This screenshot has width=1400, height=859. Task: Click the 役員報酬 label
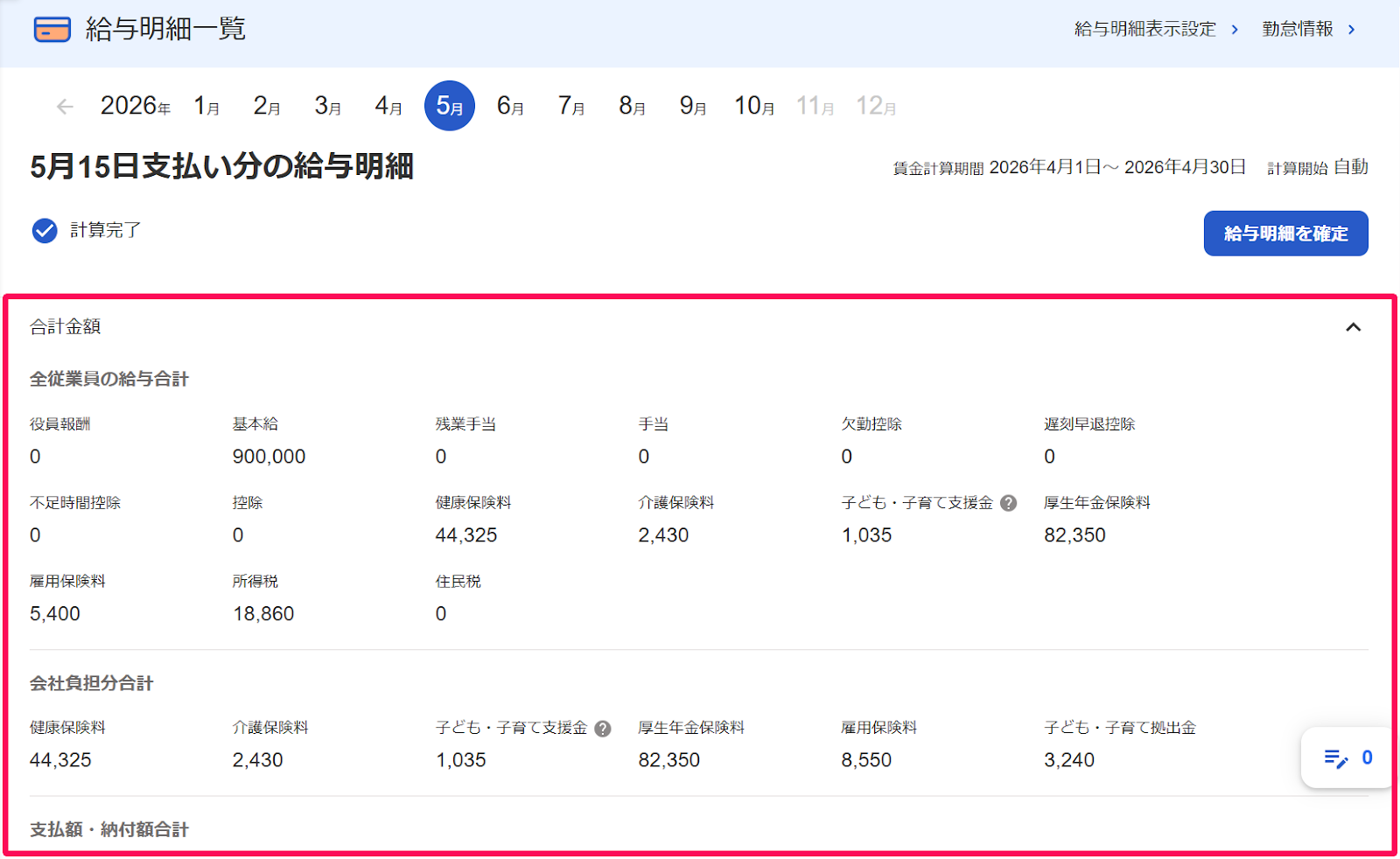coord(60,424)
